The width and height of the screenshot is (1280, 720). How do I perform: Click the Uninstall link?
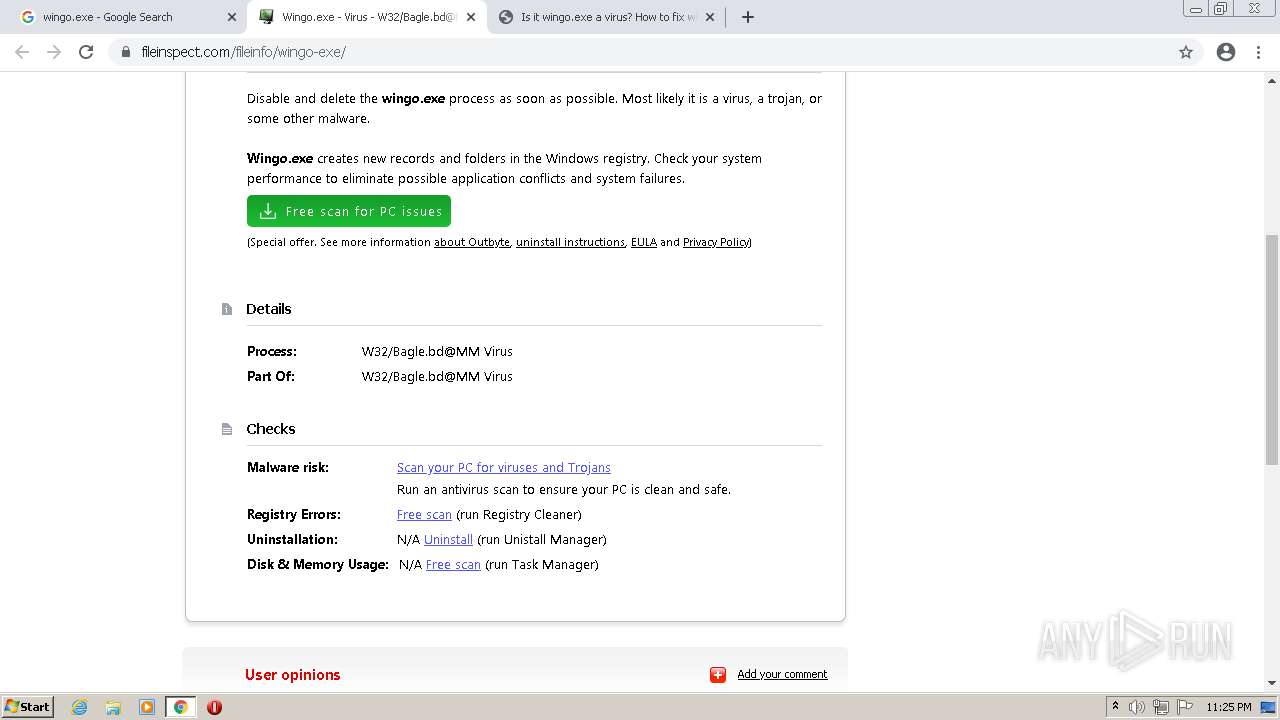click(x=448, y=539)
